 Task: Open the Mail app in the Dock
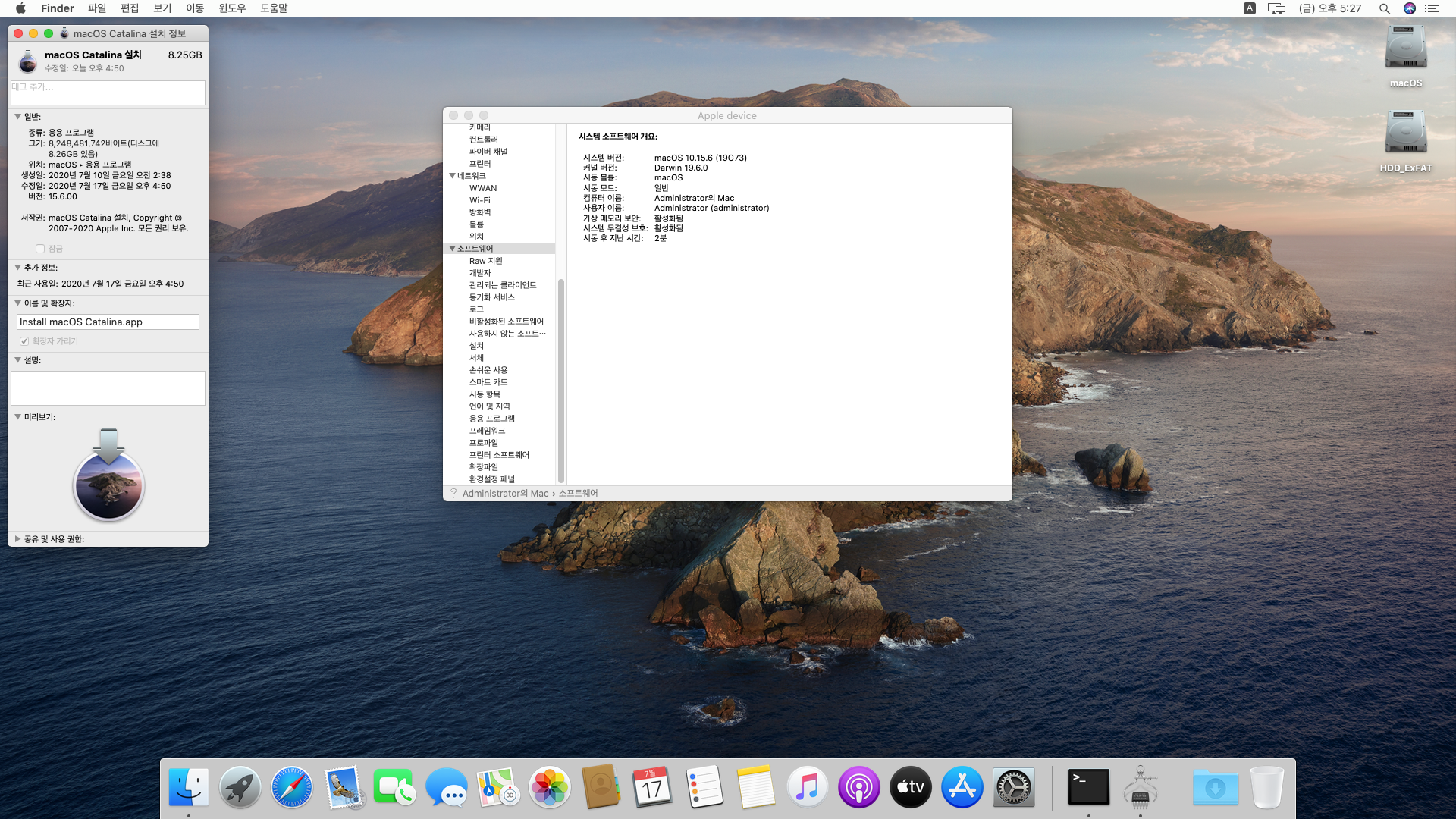point(344,787)
